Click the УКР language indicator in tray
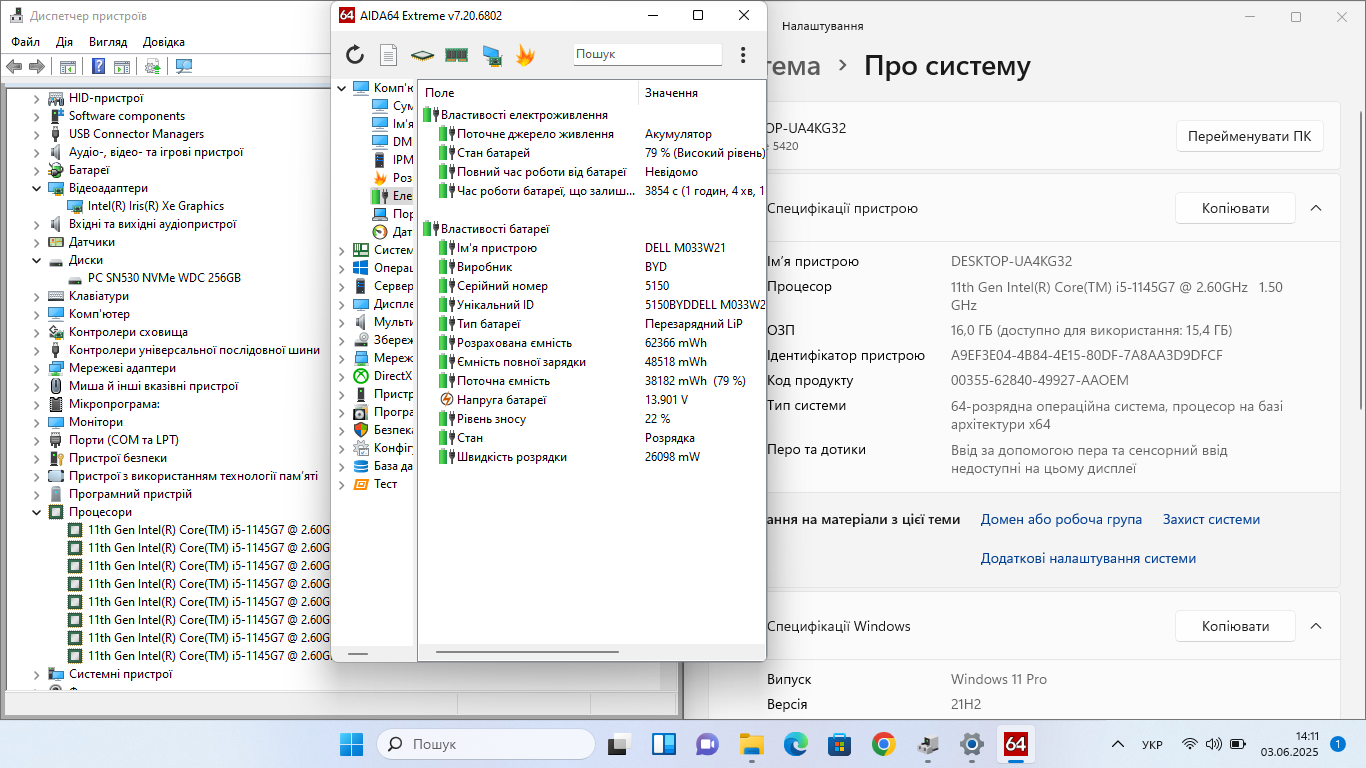This screenshot has height=768, width=1366. coord(1152,745)
